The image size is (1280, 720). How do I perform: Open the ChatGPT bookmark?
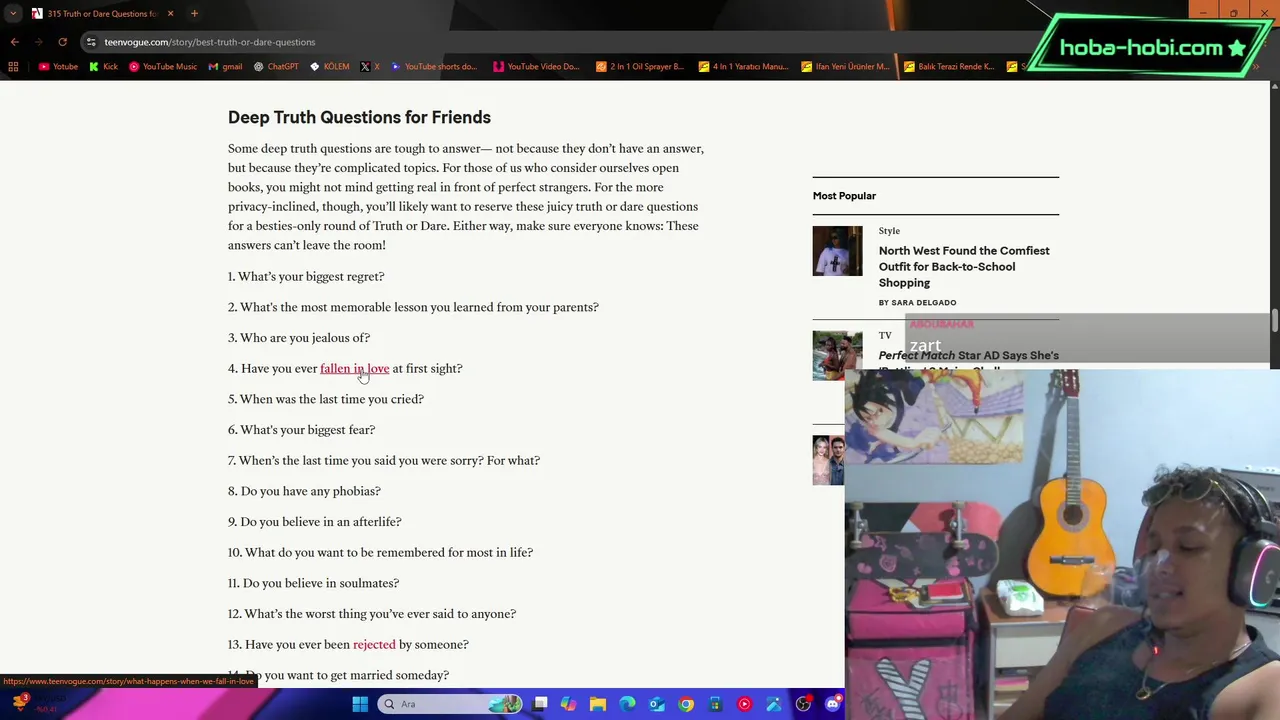(x=276, y=67)
